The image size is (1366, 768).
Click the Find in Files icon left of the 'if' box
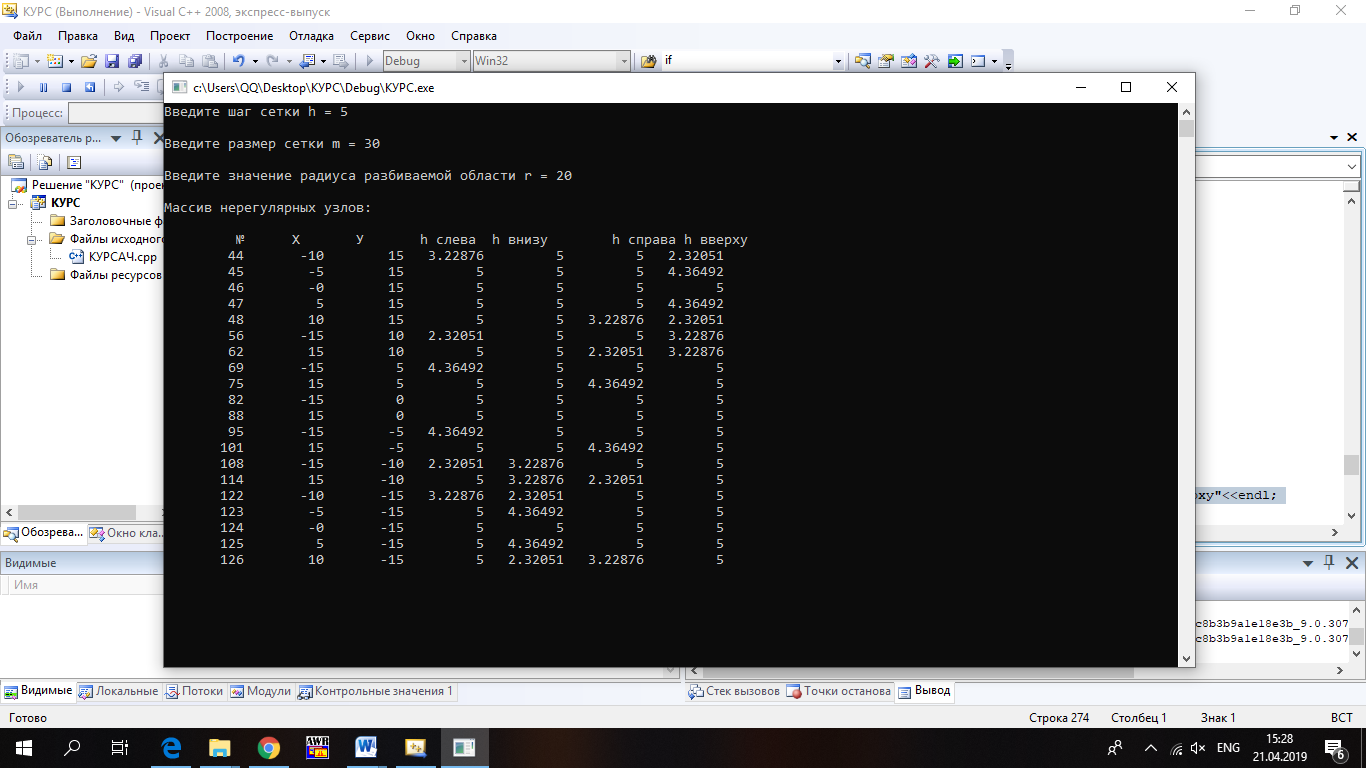coord(648,61)
